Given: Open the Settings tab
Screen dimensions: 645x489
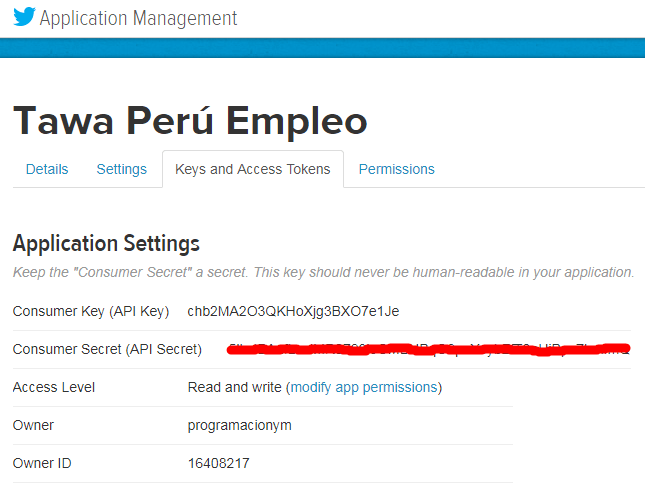Looking at the screenshot, I should click(x=121, y=169).
